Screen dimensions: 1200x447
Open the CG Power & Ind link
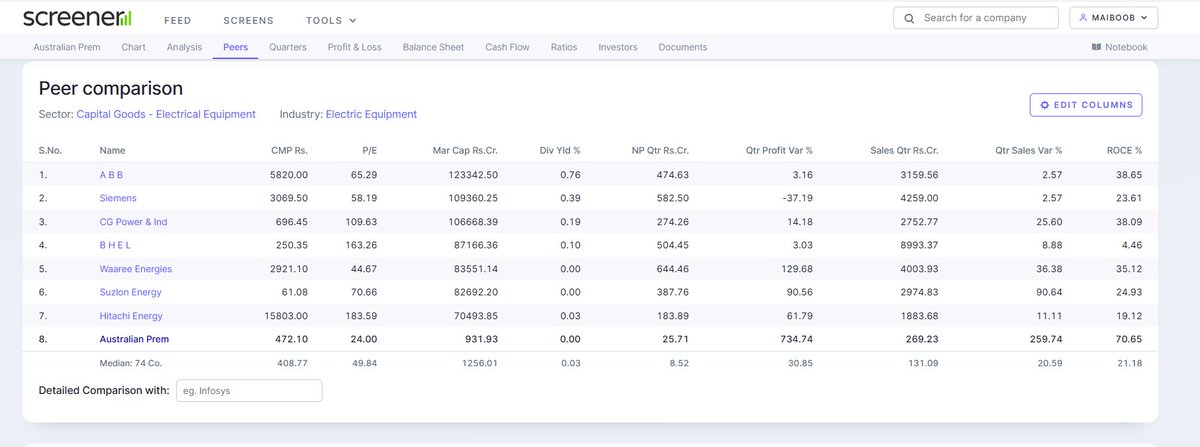coord(133,222)
